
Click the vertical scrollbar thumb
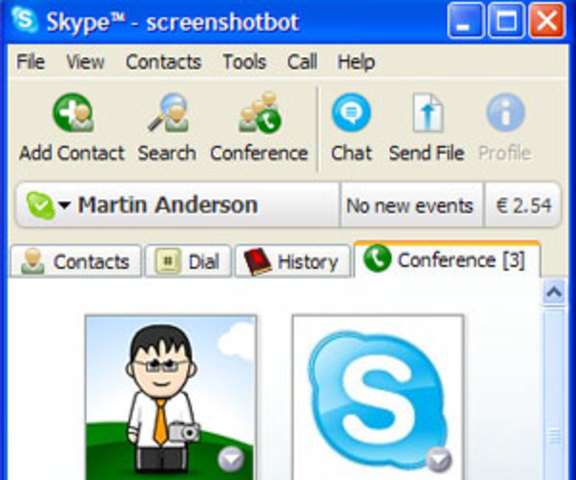coord(554,395)
